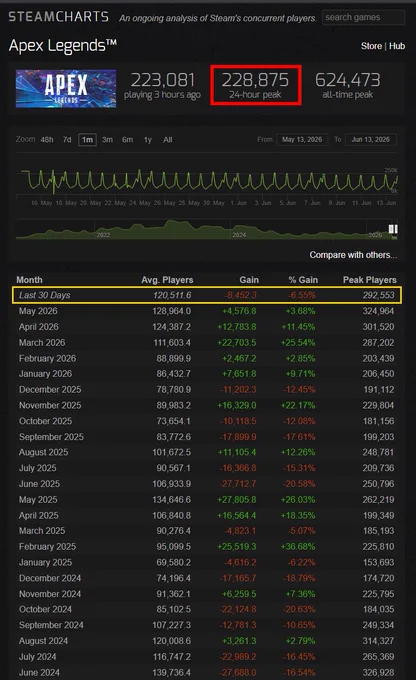Click the February 2026 row label
The image size is (416, 680).
[47, 358]
